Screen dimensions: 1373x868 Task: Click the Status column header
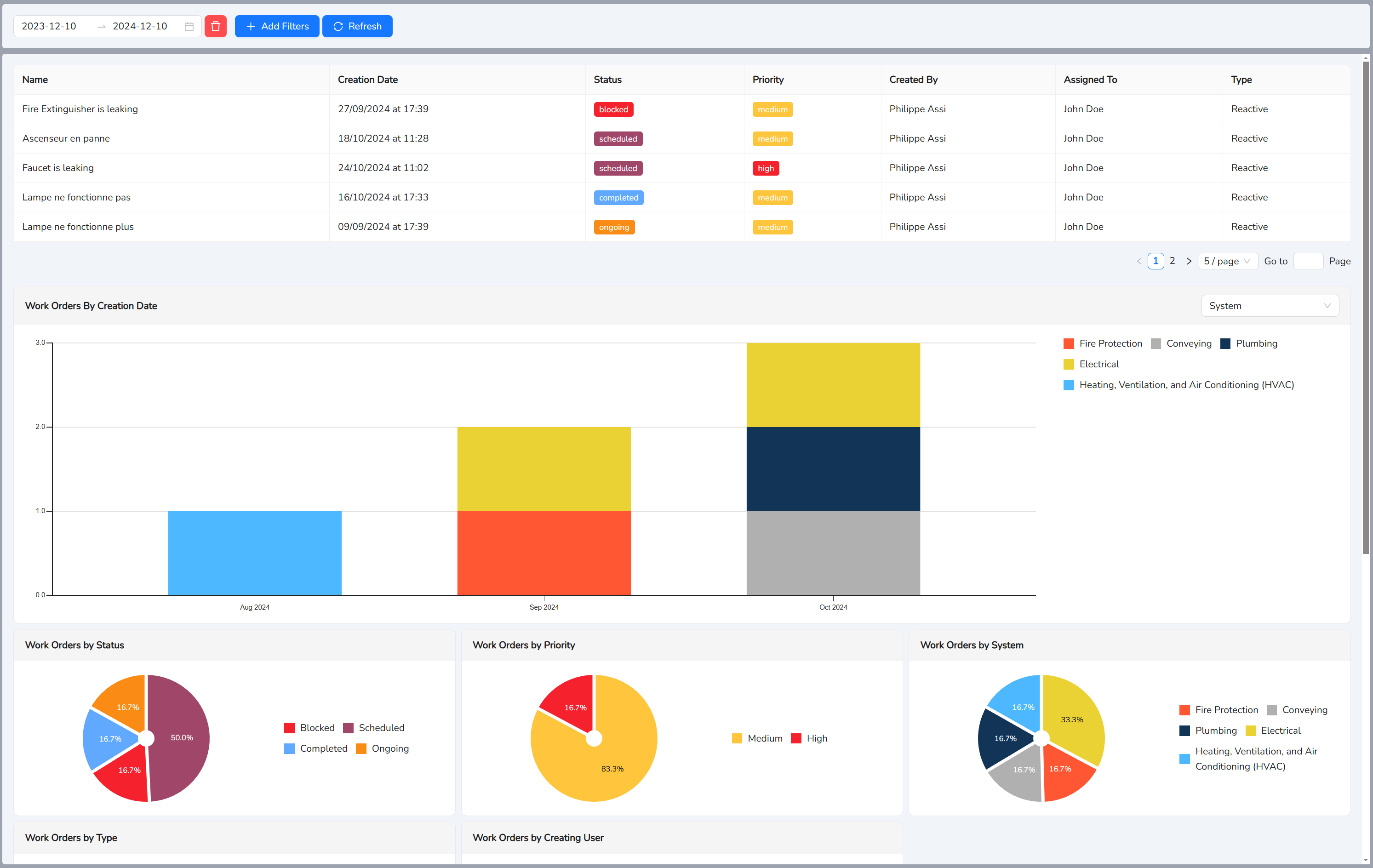[665, 80]
